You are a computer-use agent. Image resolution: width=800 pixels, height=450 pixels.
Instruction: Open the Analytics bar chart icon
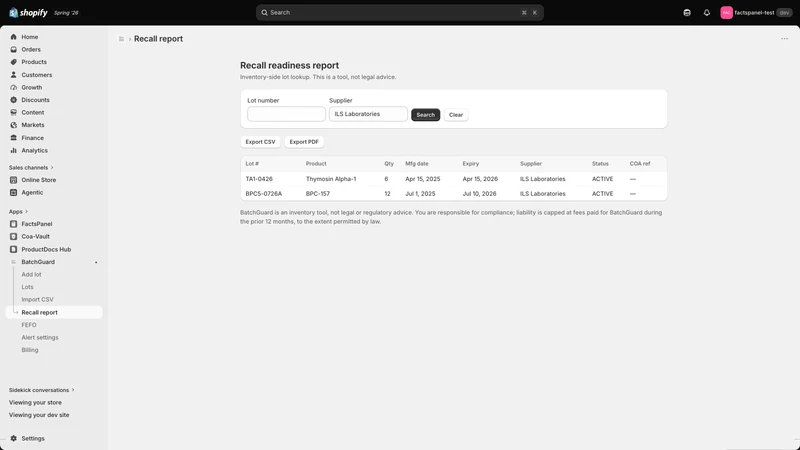(x=13, y=151)
